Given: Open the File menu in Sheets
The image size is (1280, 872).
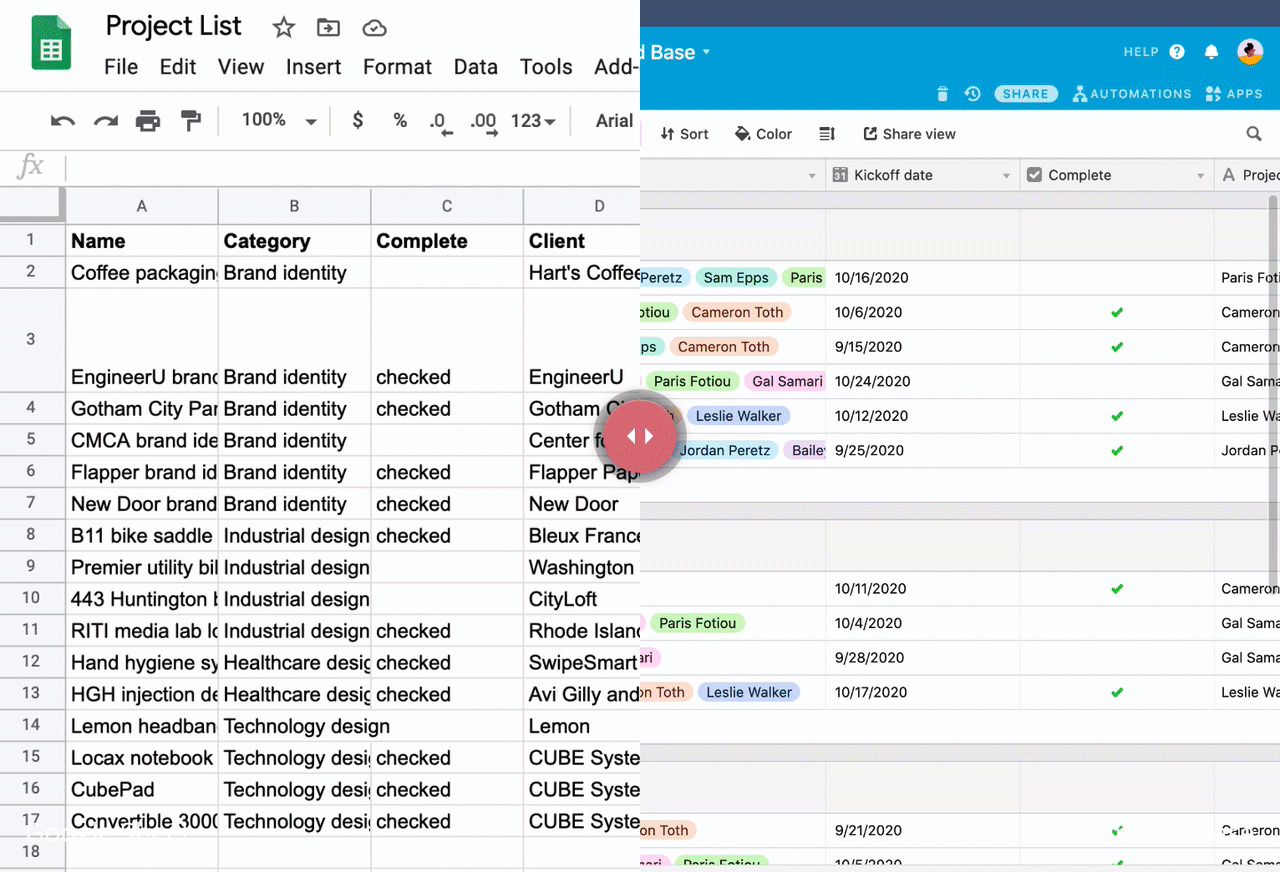Looking at the screenshot, I should [x=121, y=67].
